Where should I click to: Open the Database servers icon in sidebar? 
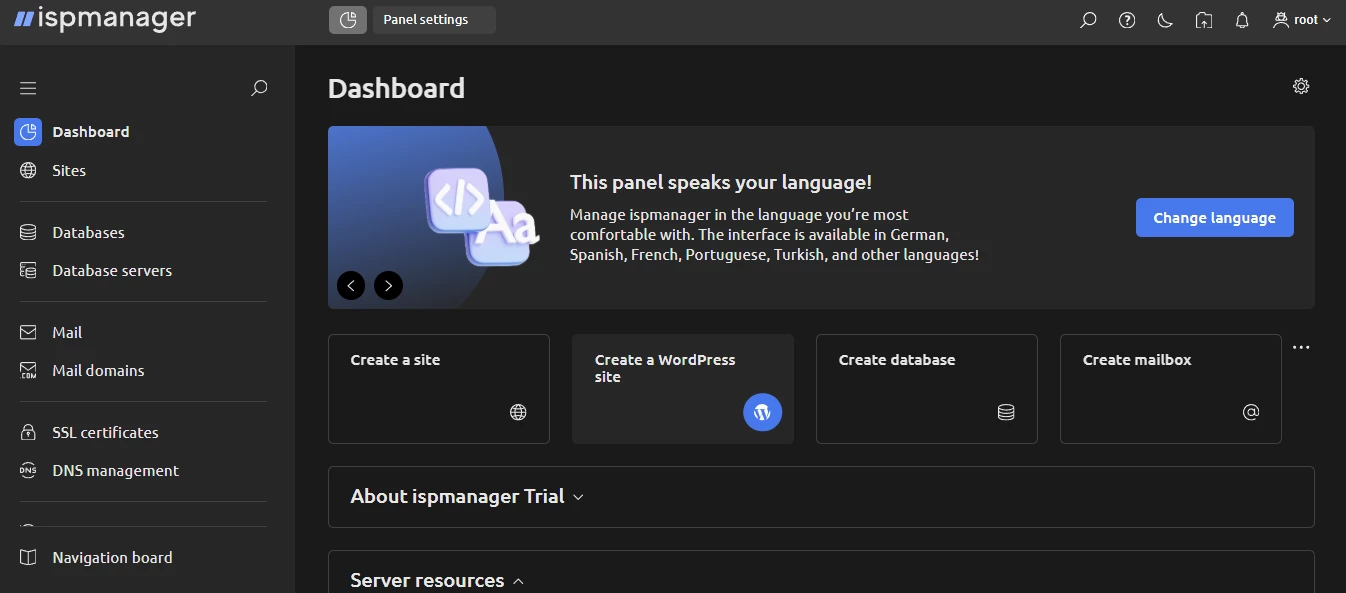(x=27, y=270)
